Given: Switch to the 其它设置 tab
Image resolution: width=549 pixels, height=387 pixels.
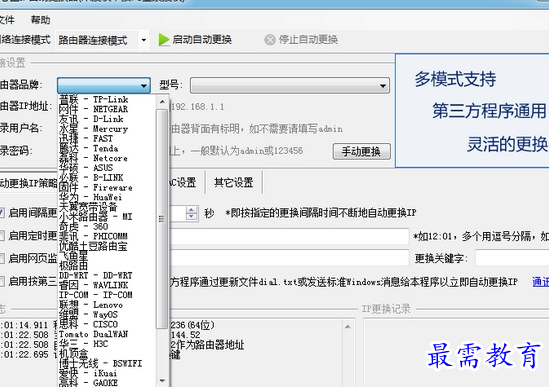Looking at the screenshot, I should click(234, 182).
